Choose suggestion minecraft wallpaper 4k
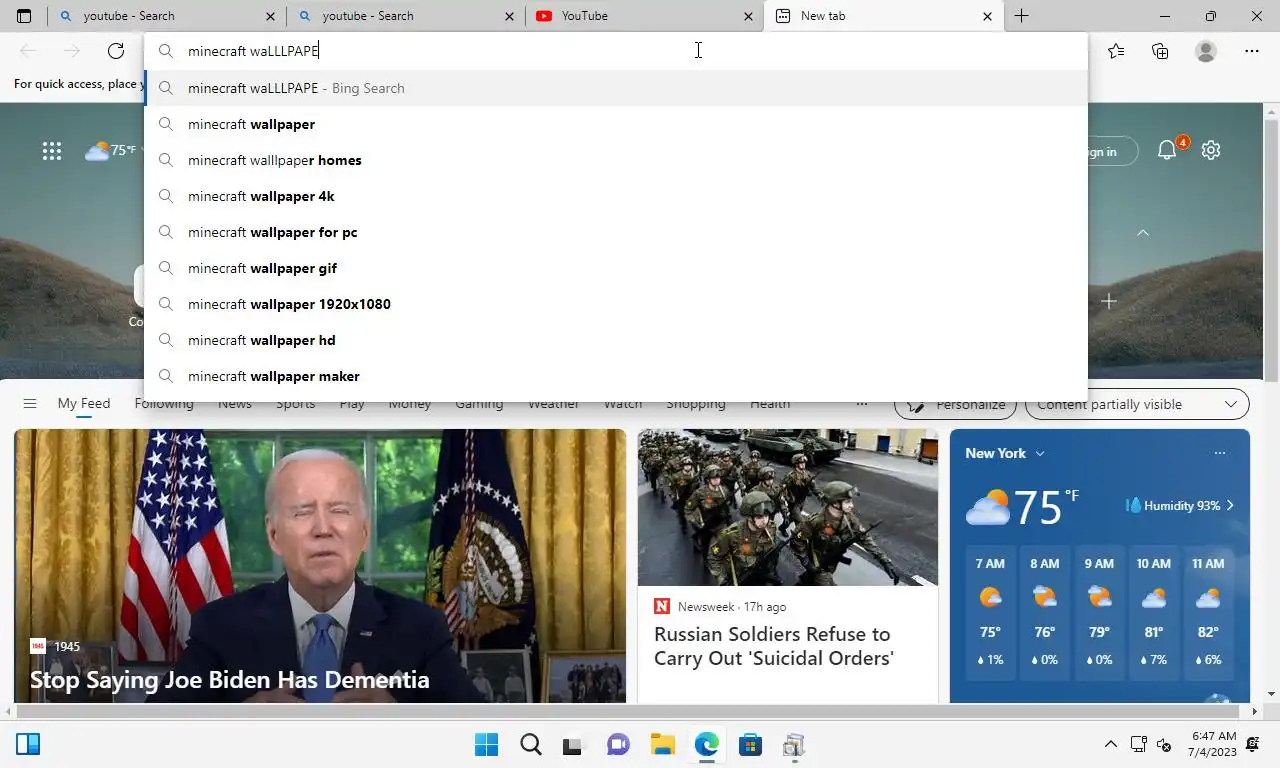The width and height of the screenshot is (1280, 768). (616, 196)
